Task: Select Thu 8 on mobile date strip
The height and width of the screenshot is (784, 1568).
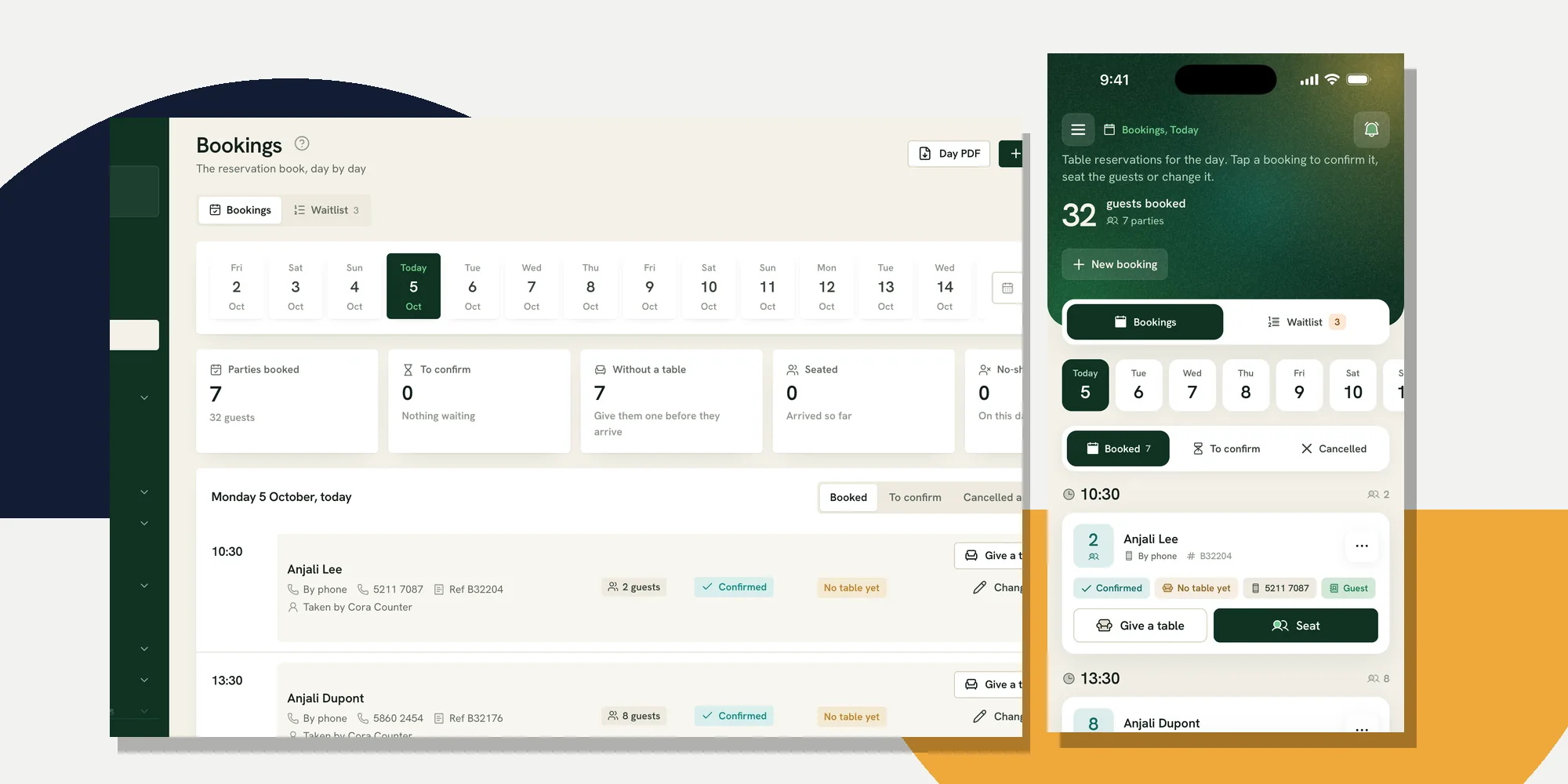Action: 1246,385
